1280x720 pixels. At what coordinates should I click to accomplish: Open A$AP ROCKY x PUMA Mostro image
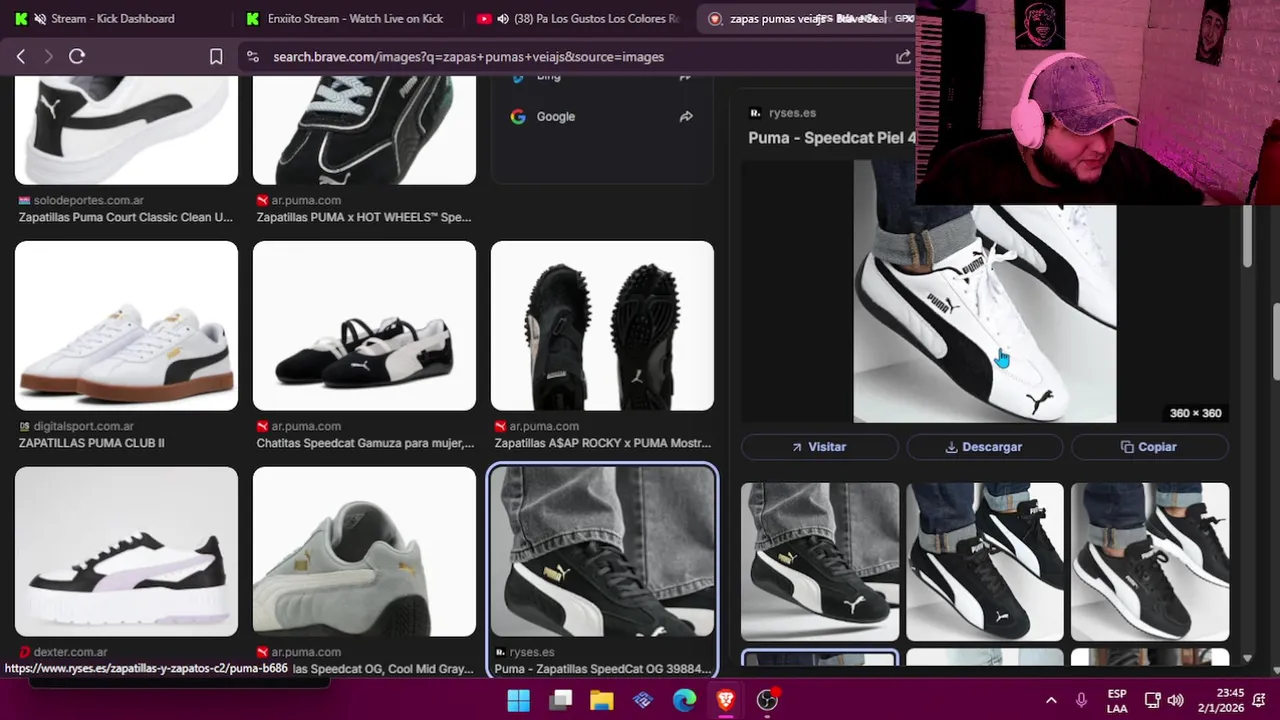click(x=602, y=326)
